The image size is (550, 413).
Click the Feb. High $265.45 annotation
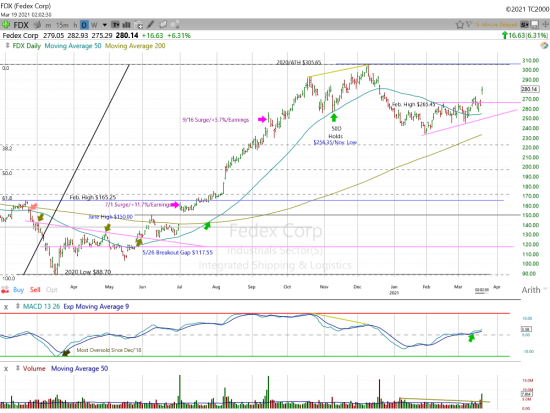[x=413, y=104]
